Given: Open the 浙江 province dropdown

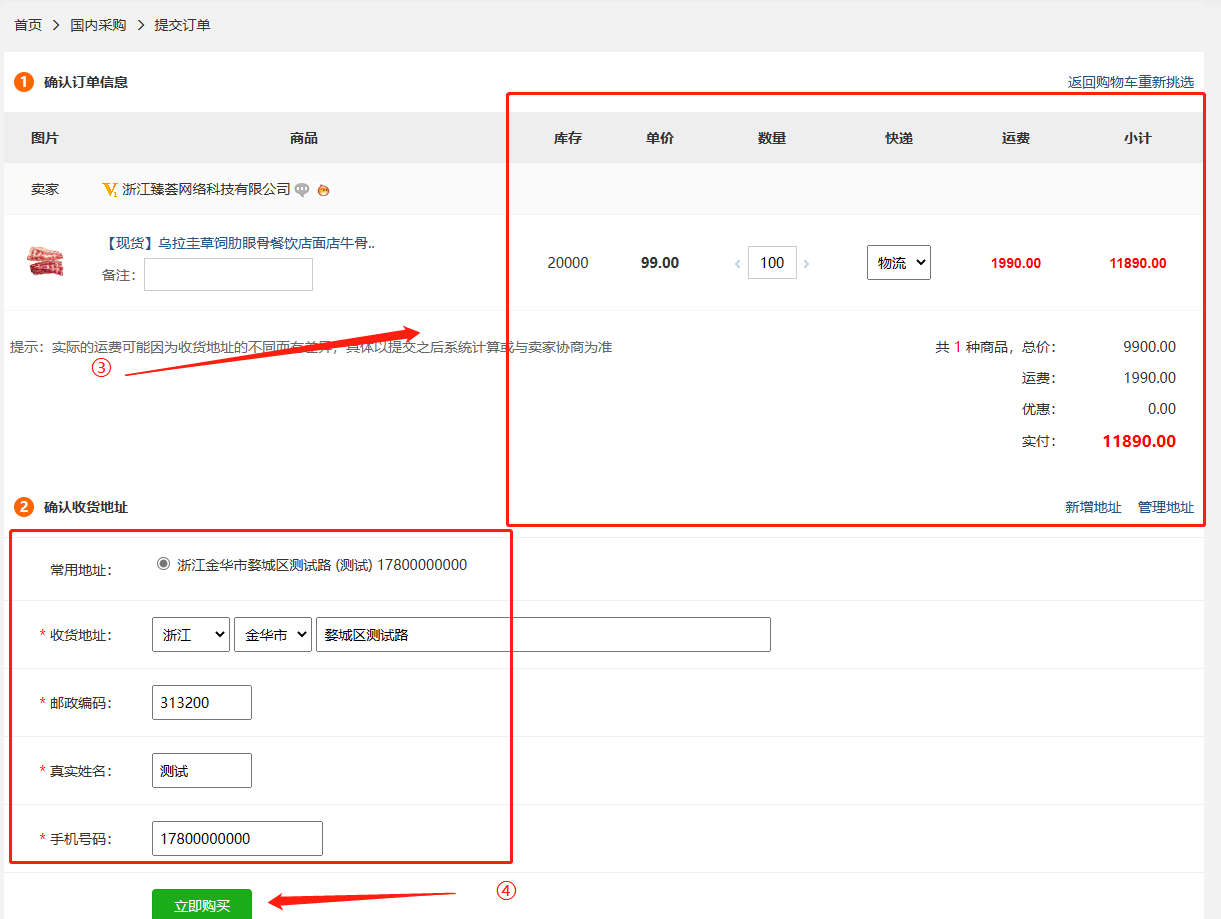Looking at the screenshot, I should [x=190, y=635].
